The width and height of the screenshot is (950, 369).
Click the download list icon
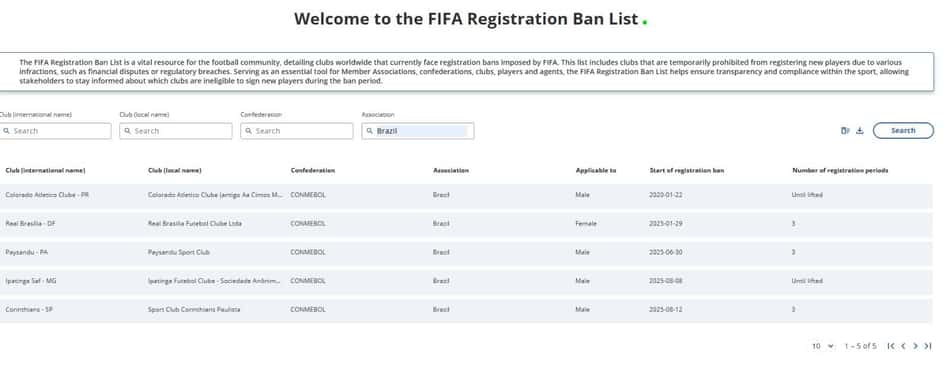point(859,131)
